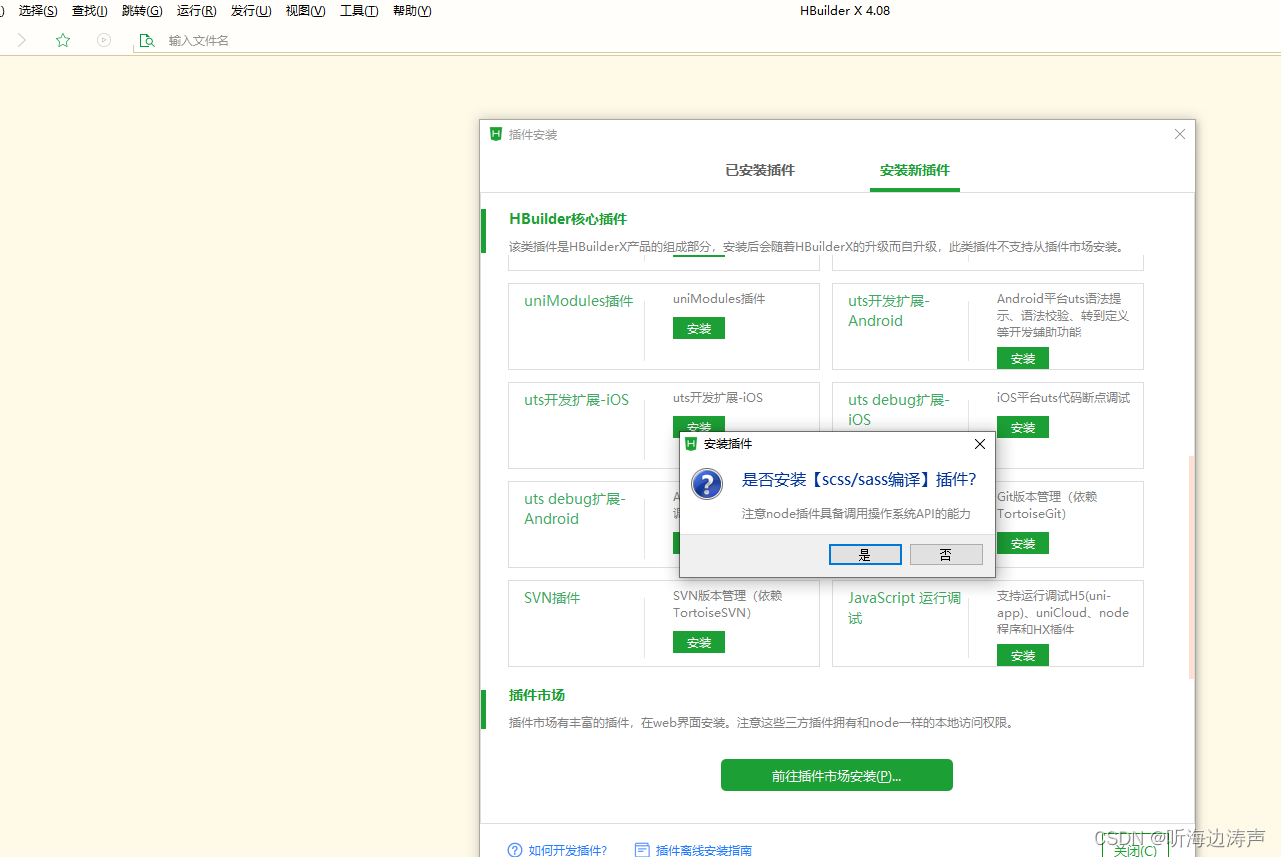Install the JavaScript 运行调试 plugin

pos(1023,655)
